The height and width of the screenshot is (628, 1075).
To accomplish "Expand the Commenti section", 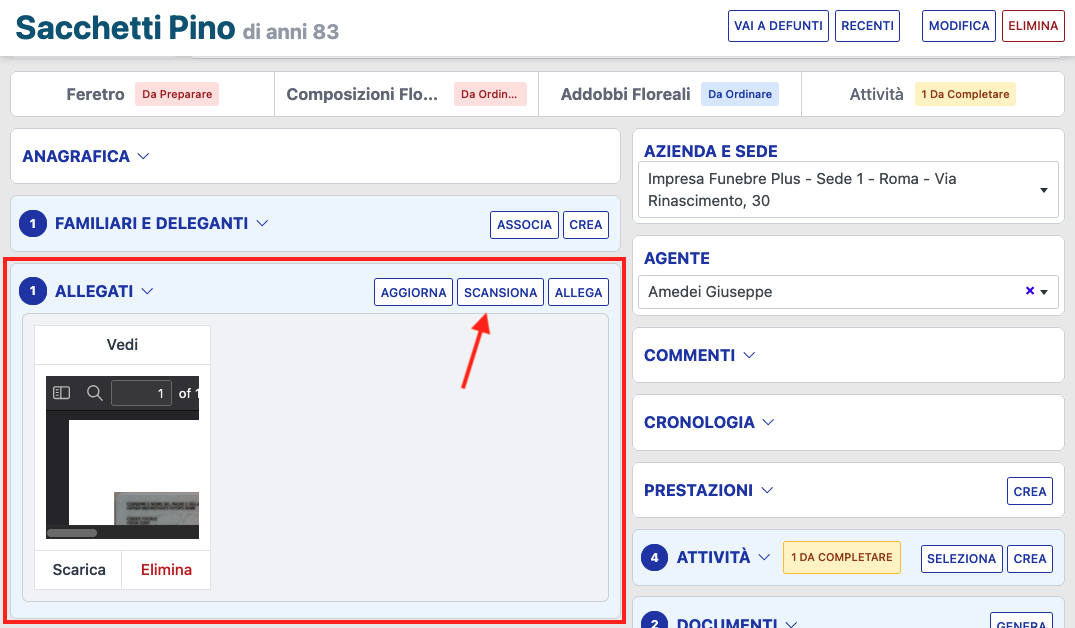I will click(699, 355).
